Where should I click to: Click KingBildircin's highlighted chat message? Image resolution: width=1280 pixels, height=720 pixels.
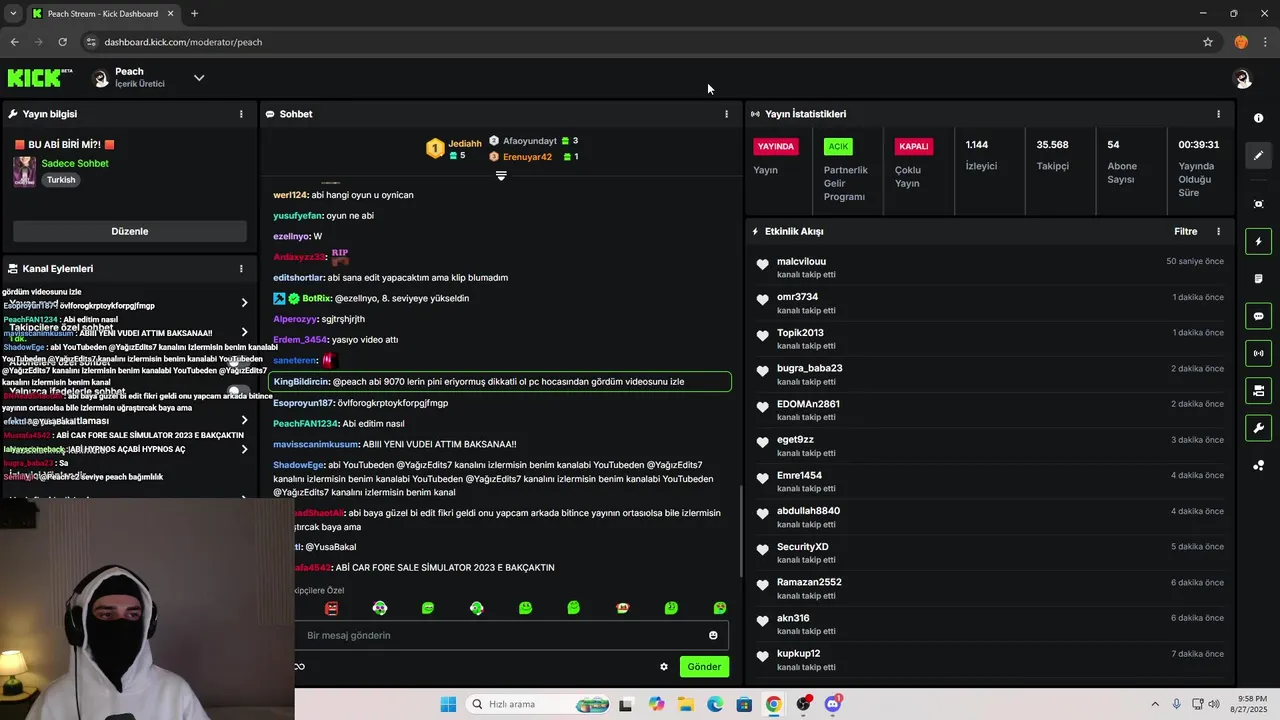pos(500,381)
